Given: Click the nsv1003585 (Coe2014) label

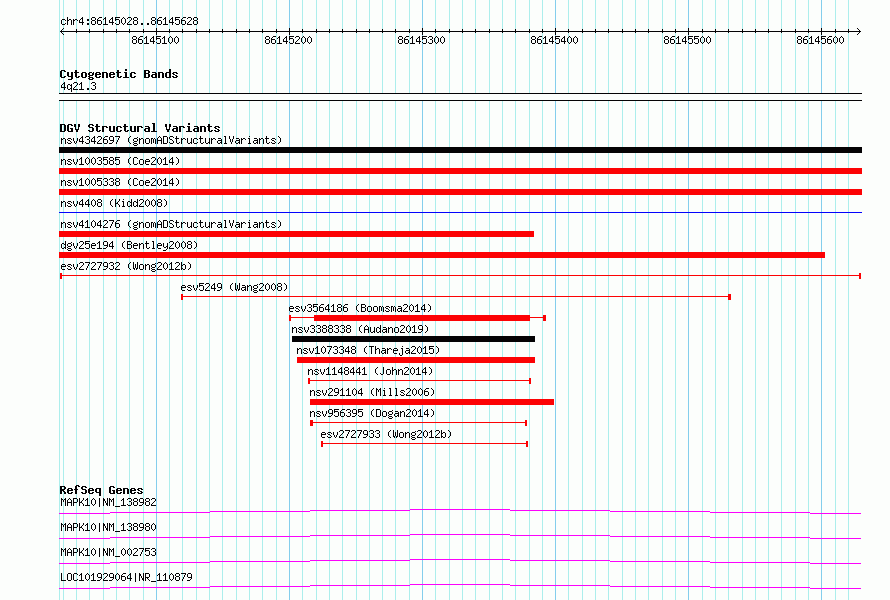Looking at the screenshot, I should click(x=120, y=161).
